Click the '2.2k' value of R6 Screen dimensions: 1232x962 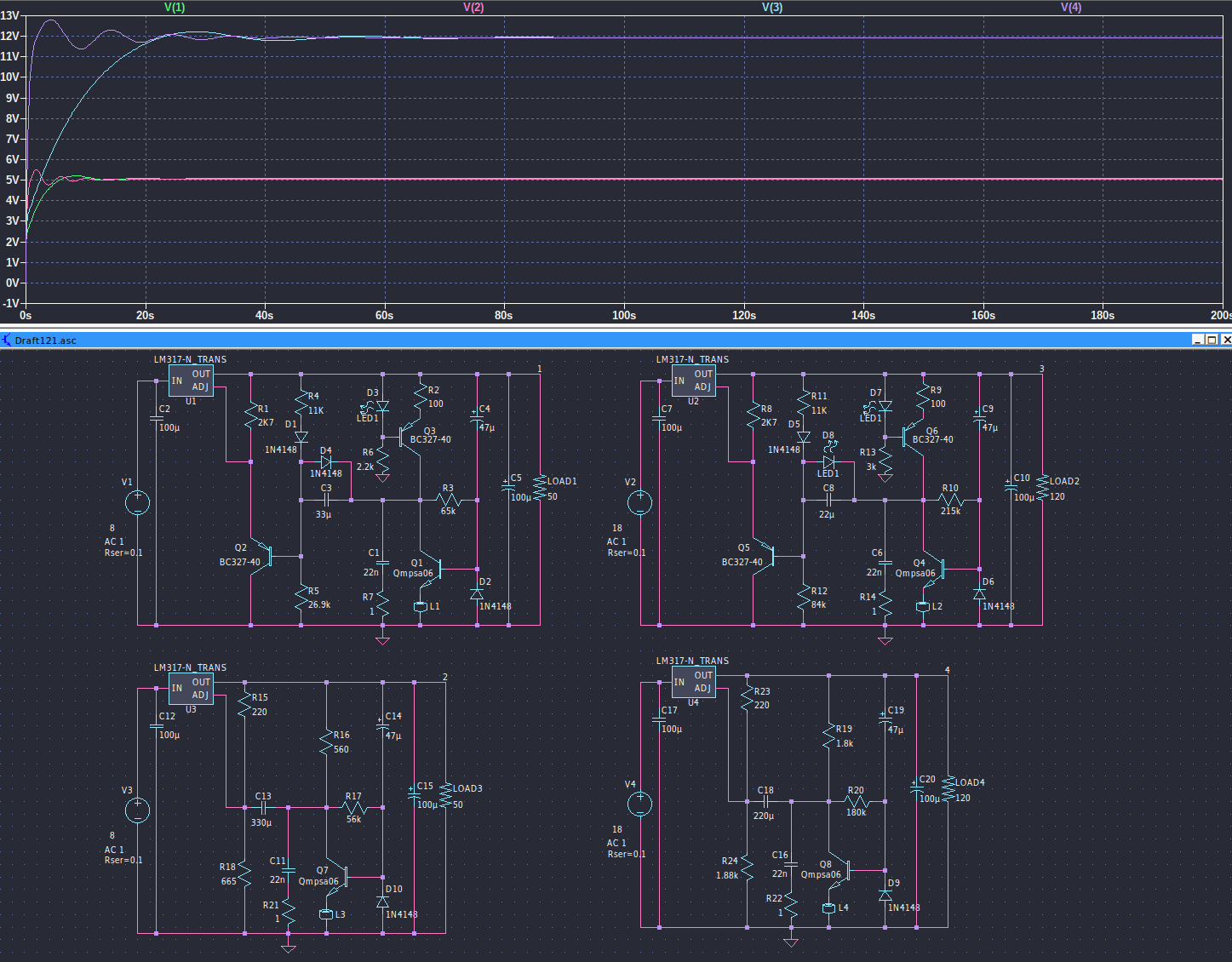pos(365,467)
